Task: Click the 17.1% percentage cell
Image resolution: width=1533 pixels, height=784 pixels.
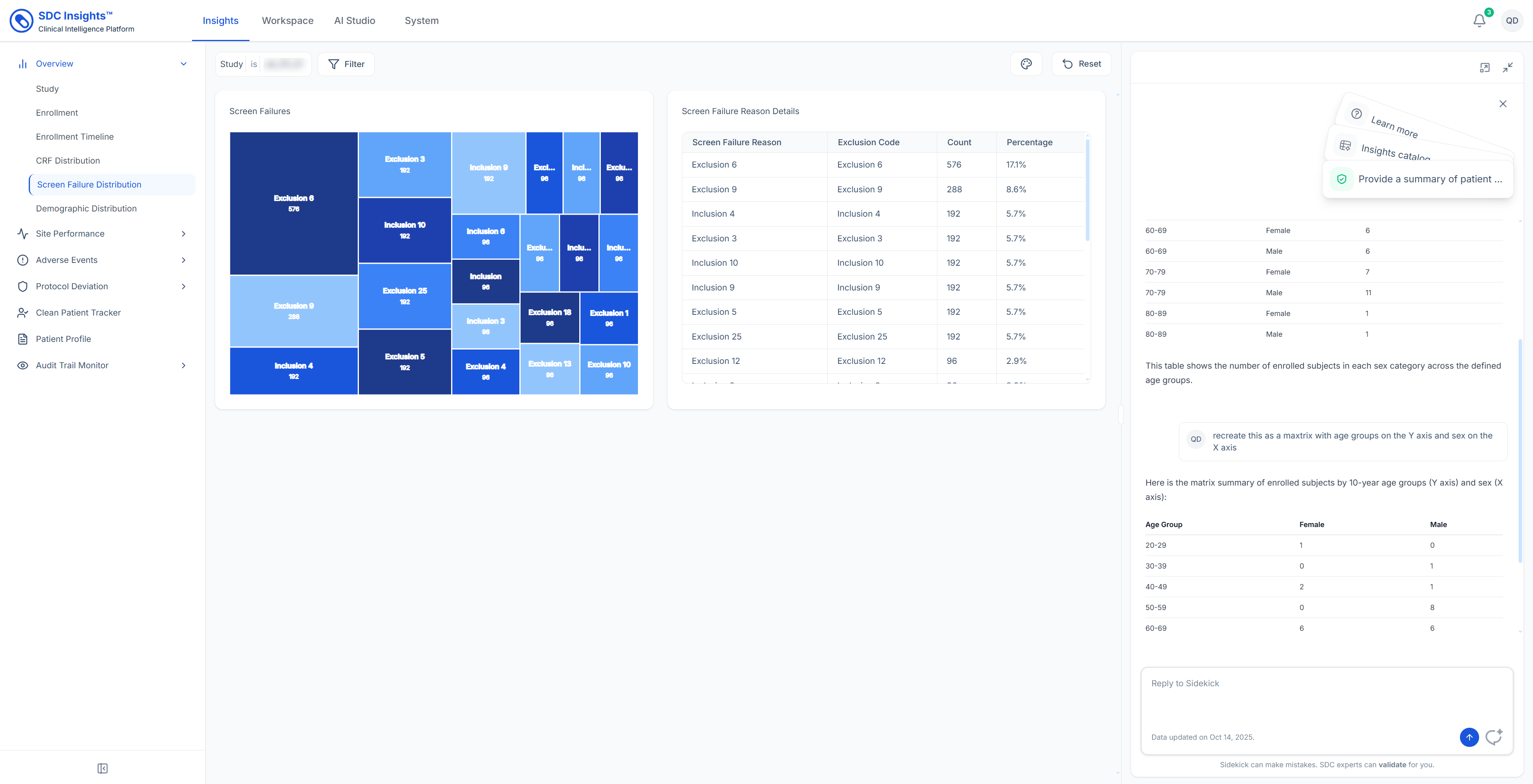Action: click(1040, 165)
